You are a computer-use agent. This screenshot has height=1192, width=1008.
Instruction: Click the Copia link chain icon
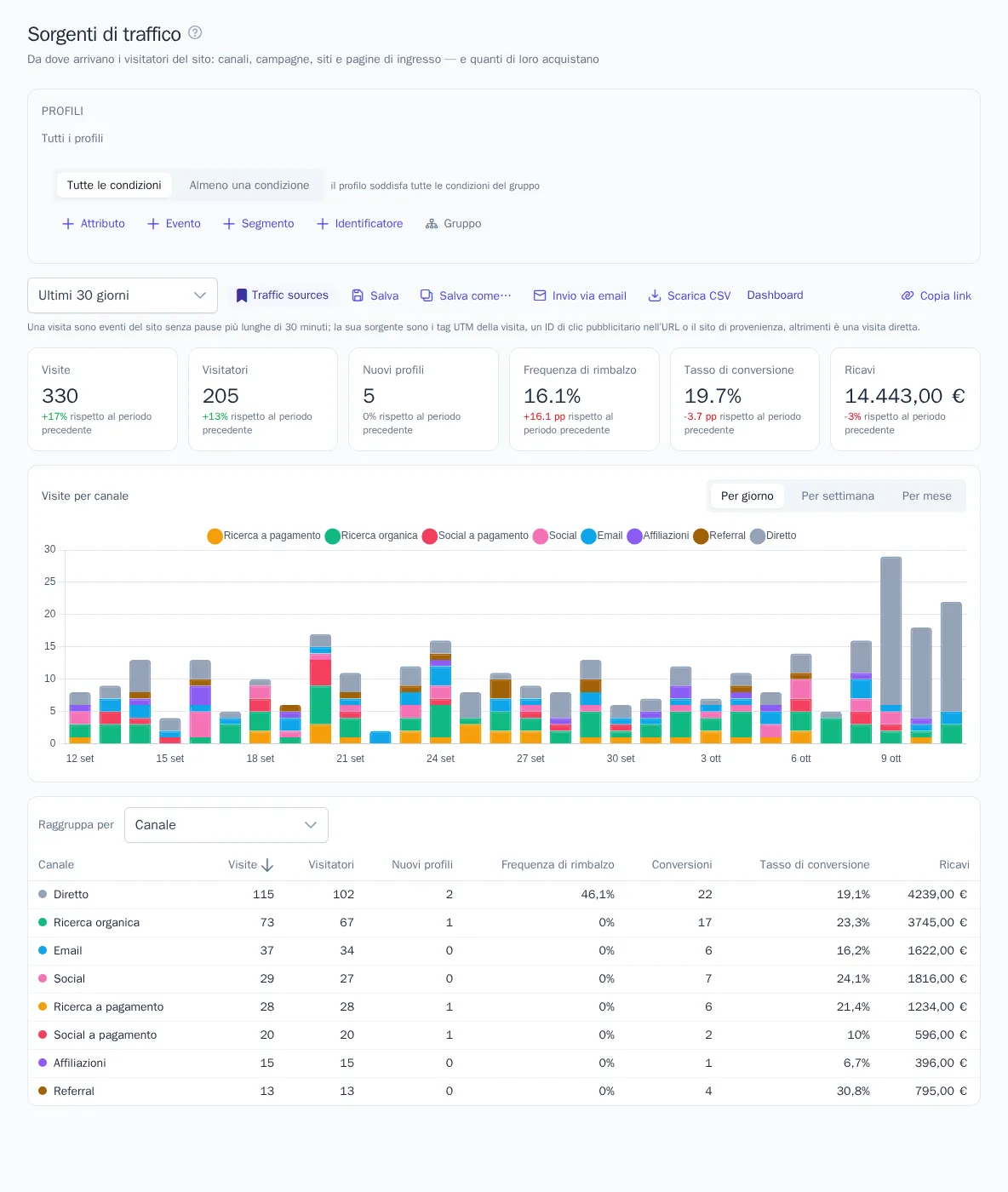[908, 295]
